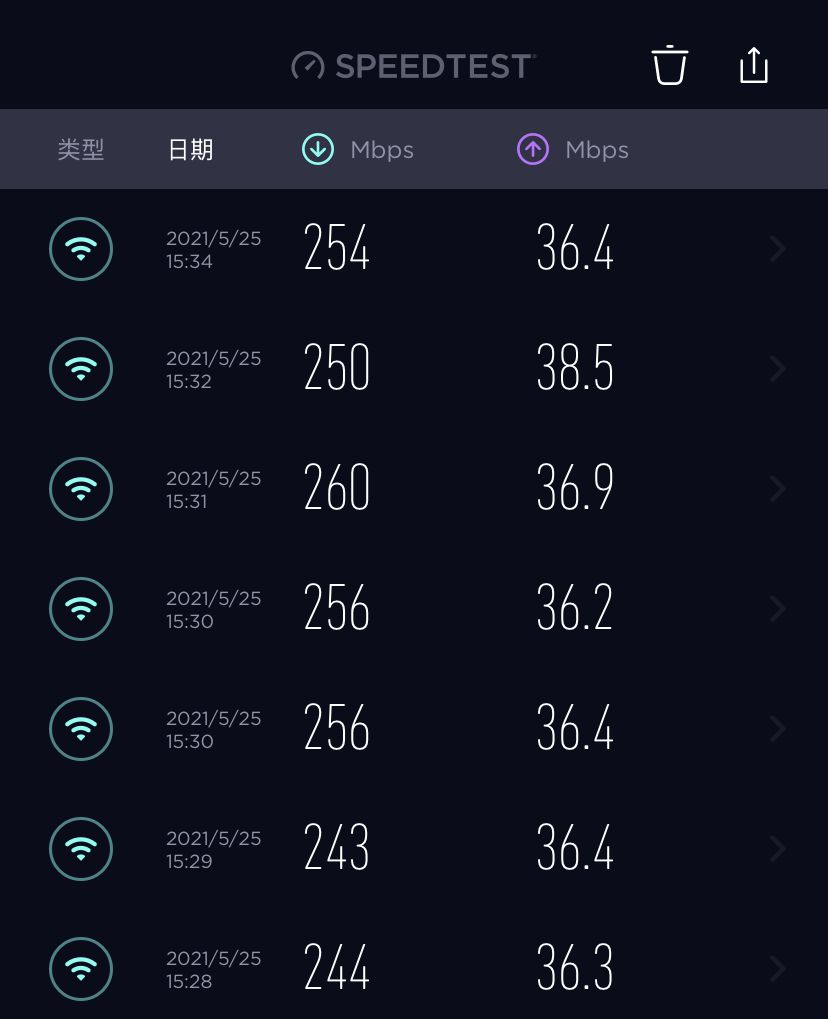This screenshot has width=828, height=1019.
Task: Open details chevron for the 38.5 upload result
Action: click(777, 369)
